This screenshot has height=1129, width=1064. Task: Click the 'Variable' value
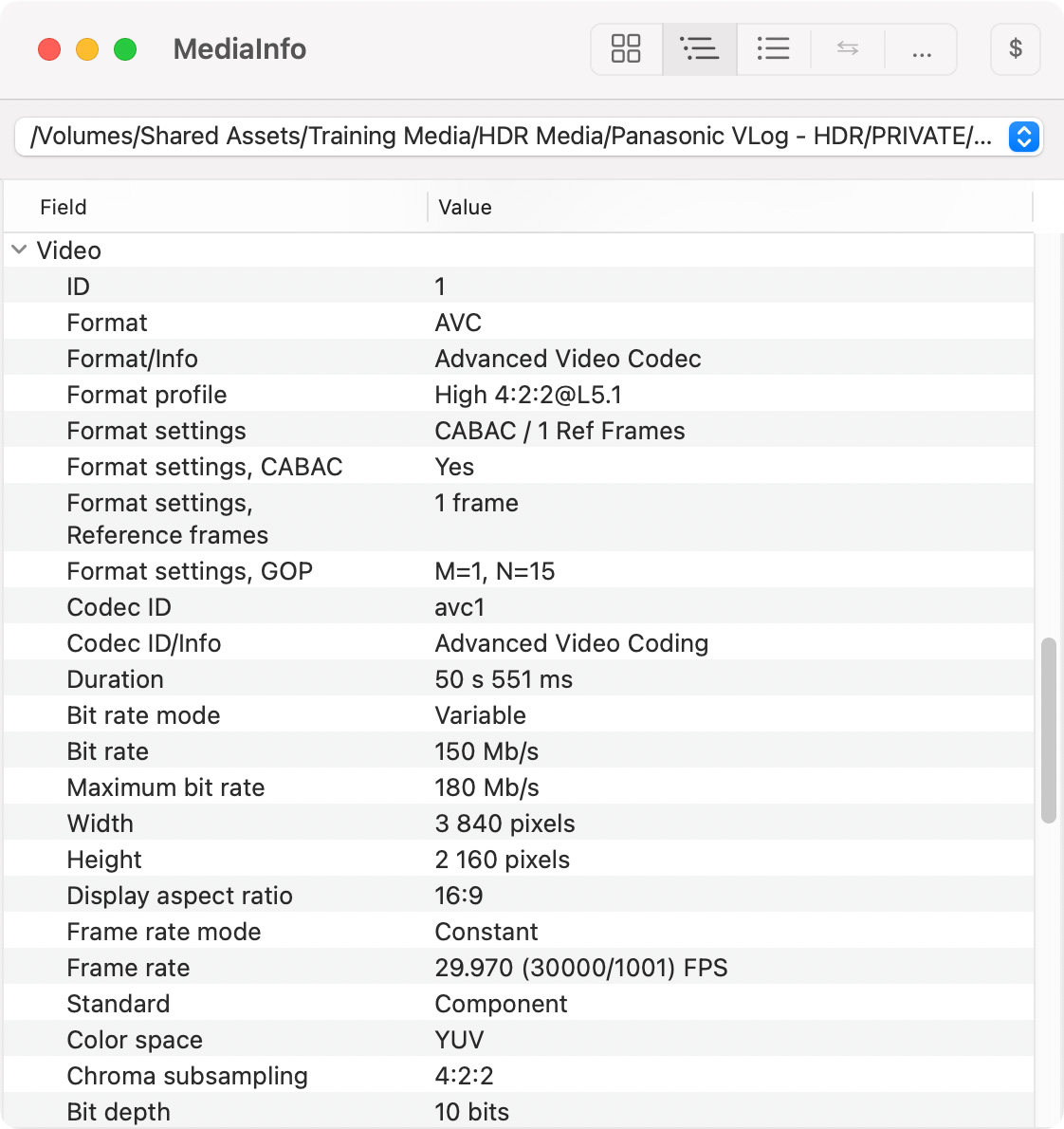pos(480,715)
